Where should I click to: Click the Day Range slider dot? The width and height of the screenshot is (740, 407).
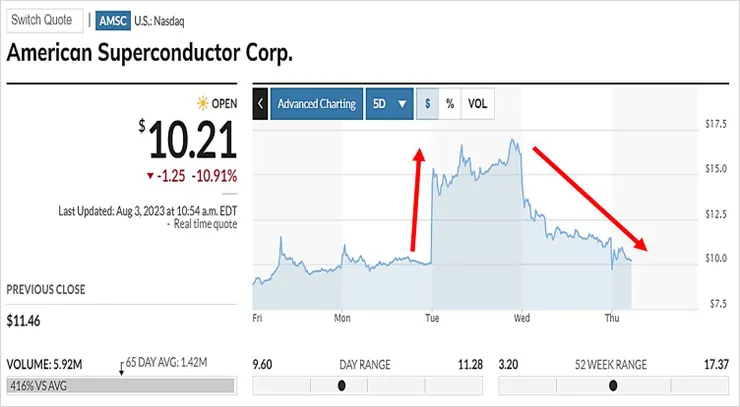[342, 385]
